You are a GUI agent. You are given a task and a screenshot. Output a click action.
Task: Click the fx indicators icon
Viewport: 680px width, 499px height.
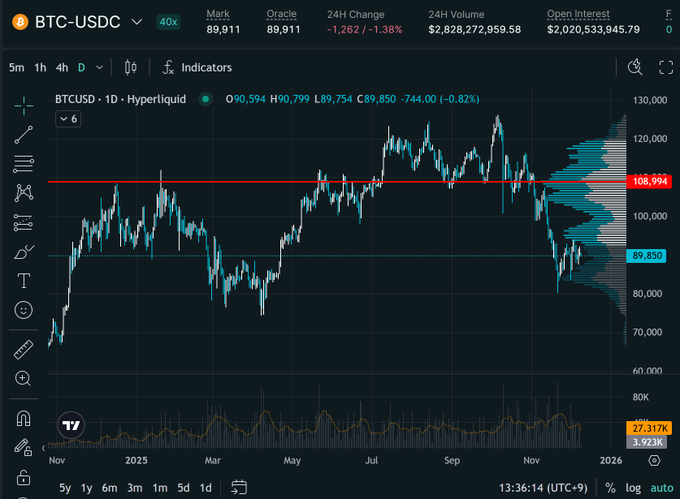point(168,68)
